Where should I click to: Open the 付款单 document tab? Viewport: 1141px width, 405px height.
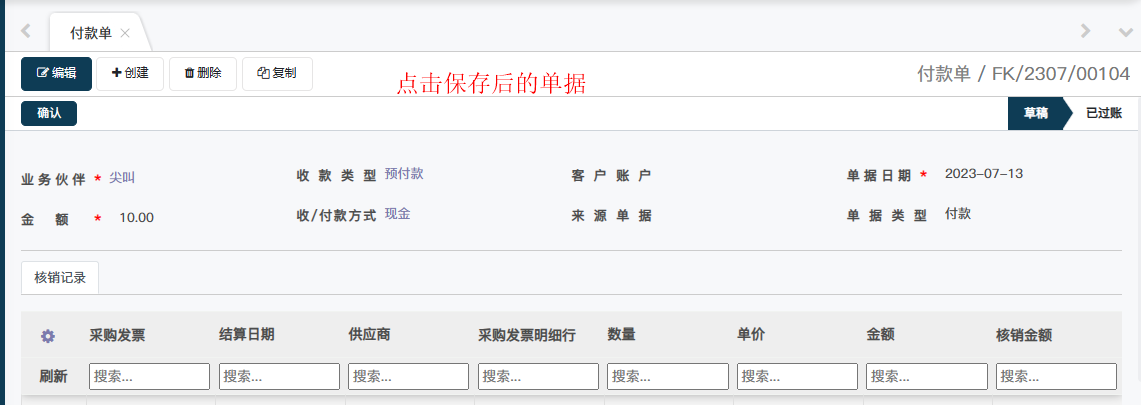coord(90,33)
